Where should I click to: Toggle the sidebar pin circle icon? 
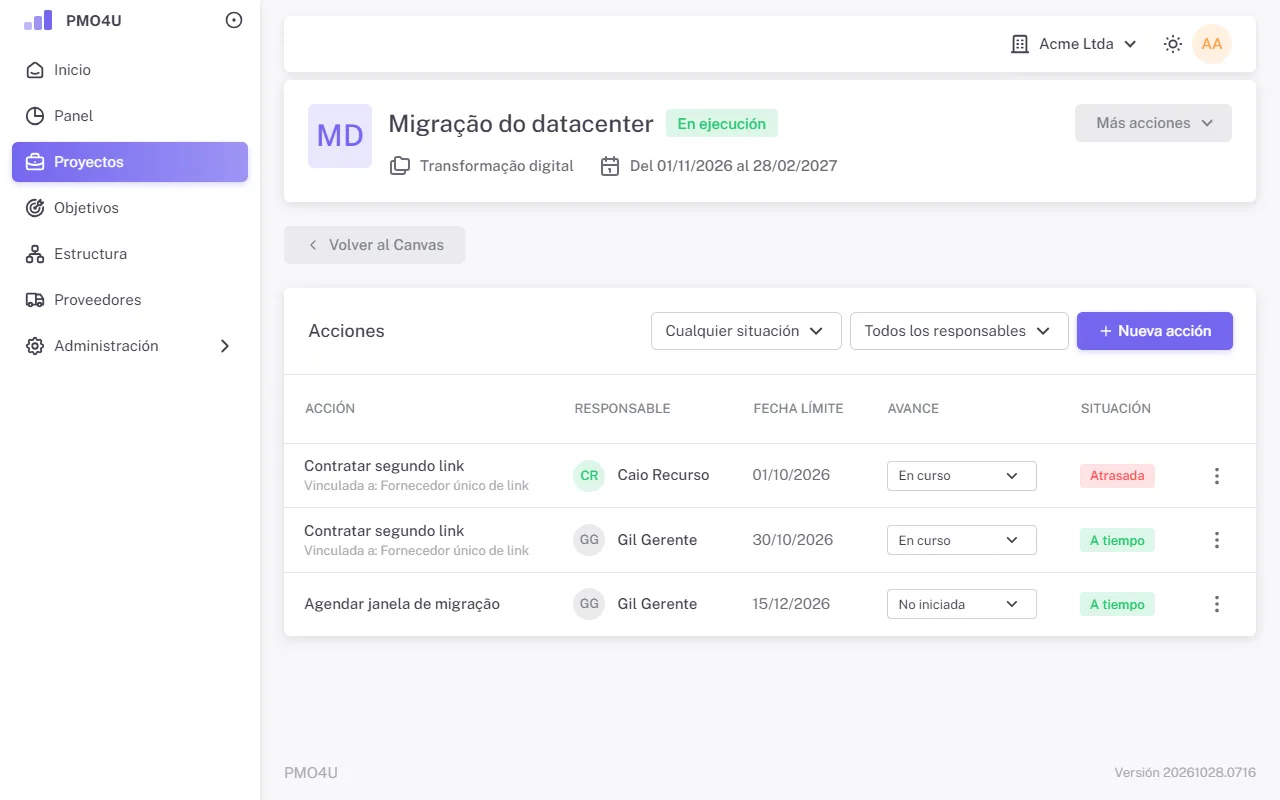(x=234, y=20)
